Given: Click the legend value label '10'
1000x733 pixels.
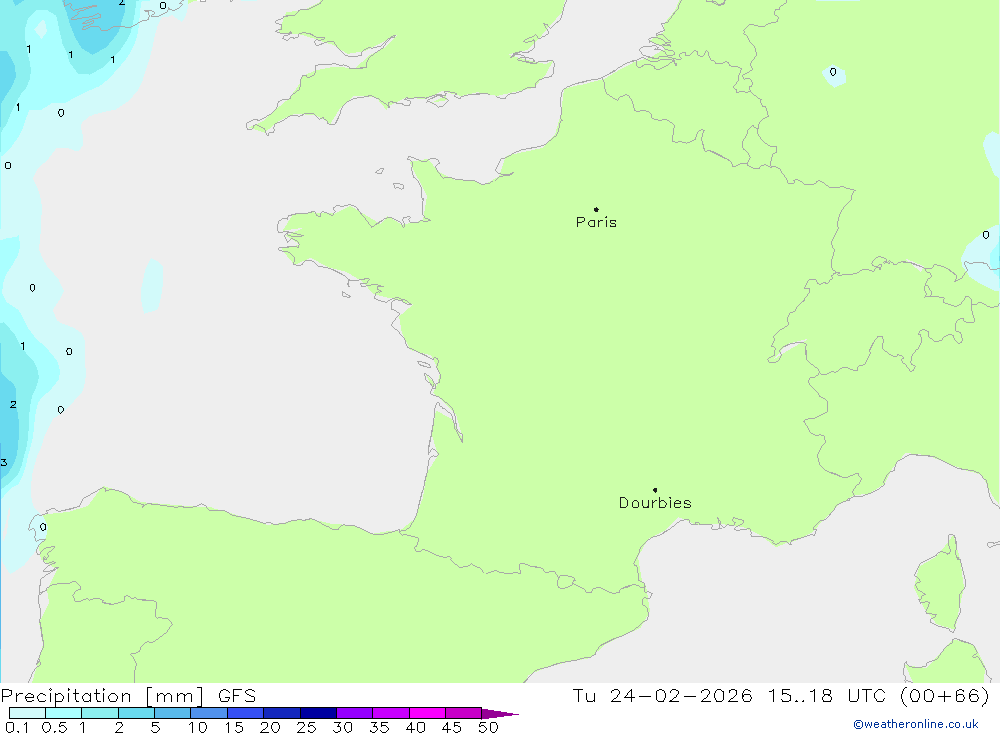Looking at the screenshot, I should [x=198, y=727].
